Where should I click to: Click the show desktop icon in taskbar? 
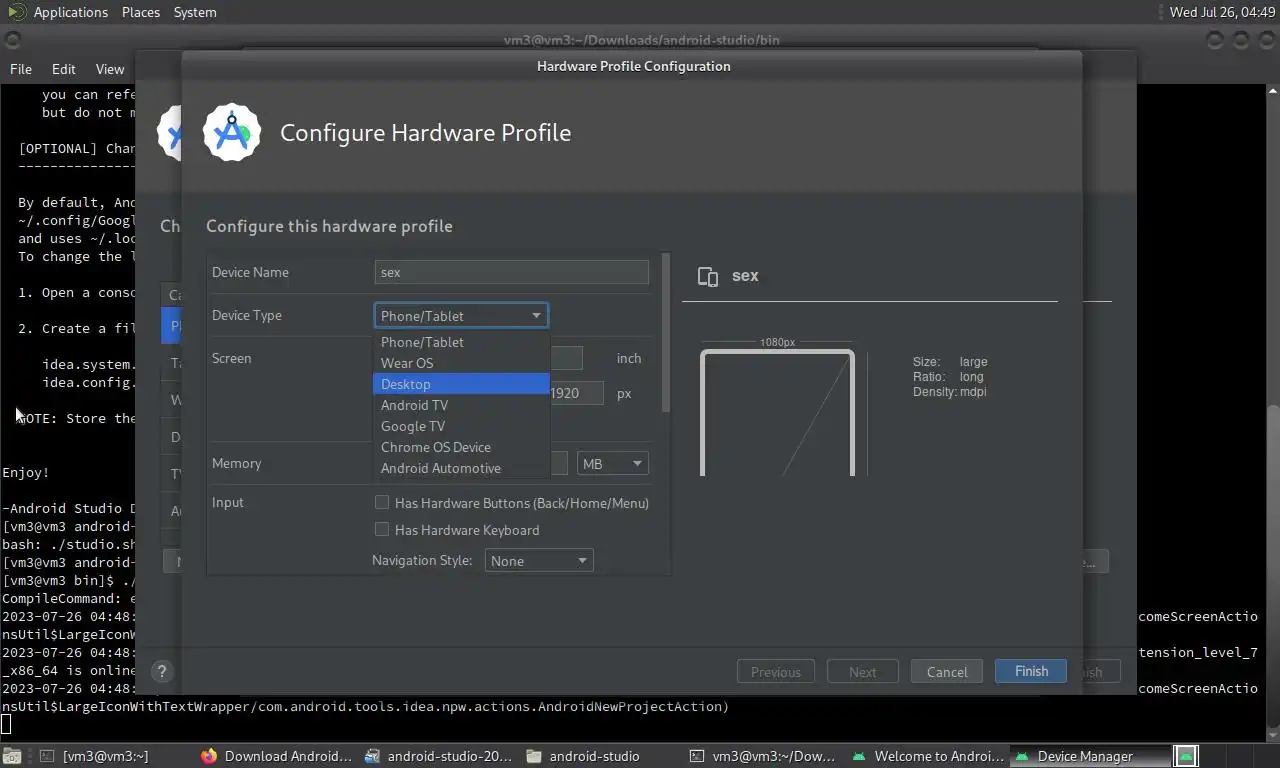11,756
